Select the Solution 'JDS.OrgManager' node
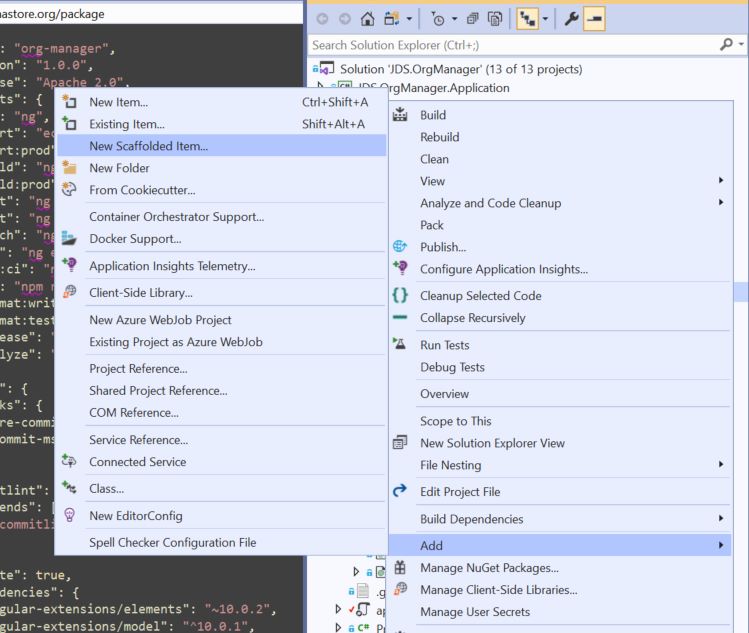Image resolution: width=749 pixels, height=633 pixels. point(460,69)
